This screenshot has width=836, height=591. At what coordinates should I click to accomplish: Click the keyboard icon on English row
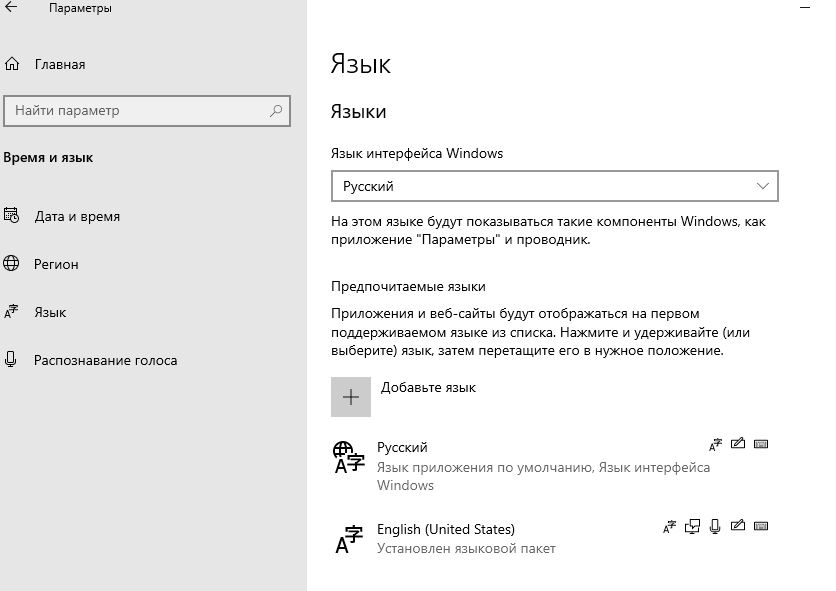pos(761,526)
